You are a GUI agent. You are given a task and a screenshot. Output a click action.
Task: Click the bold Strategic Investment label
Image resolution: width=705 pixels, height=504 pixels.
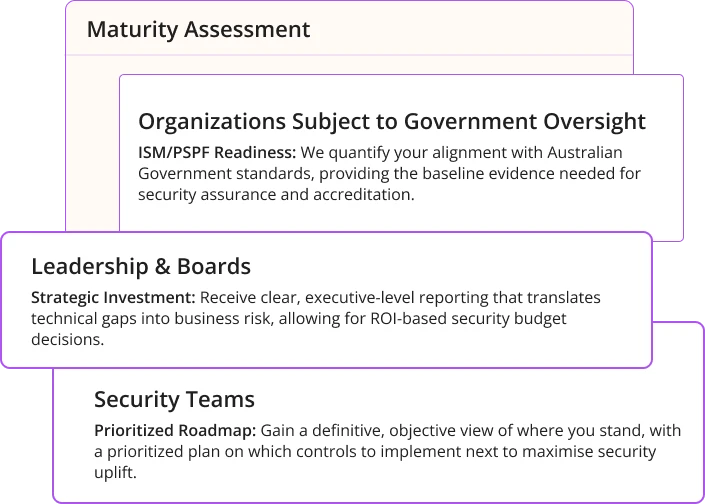pyautogui.click(x=113, y=298)
